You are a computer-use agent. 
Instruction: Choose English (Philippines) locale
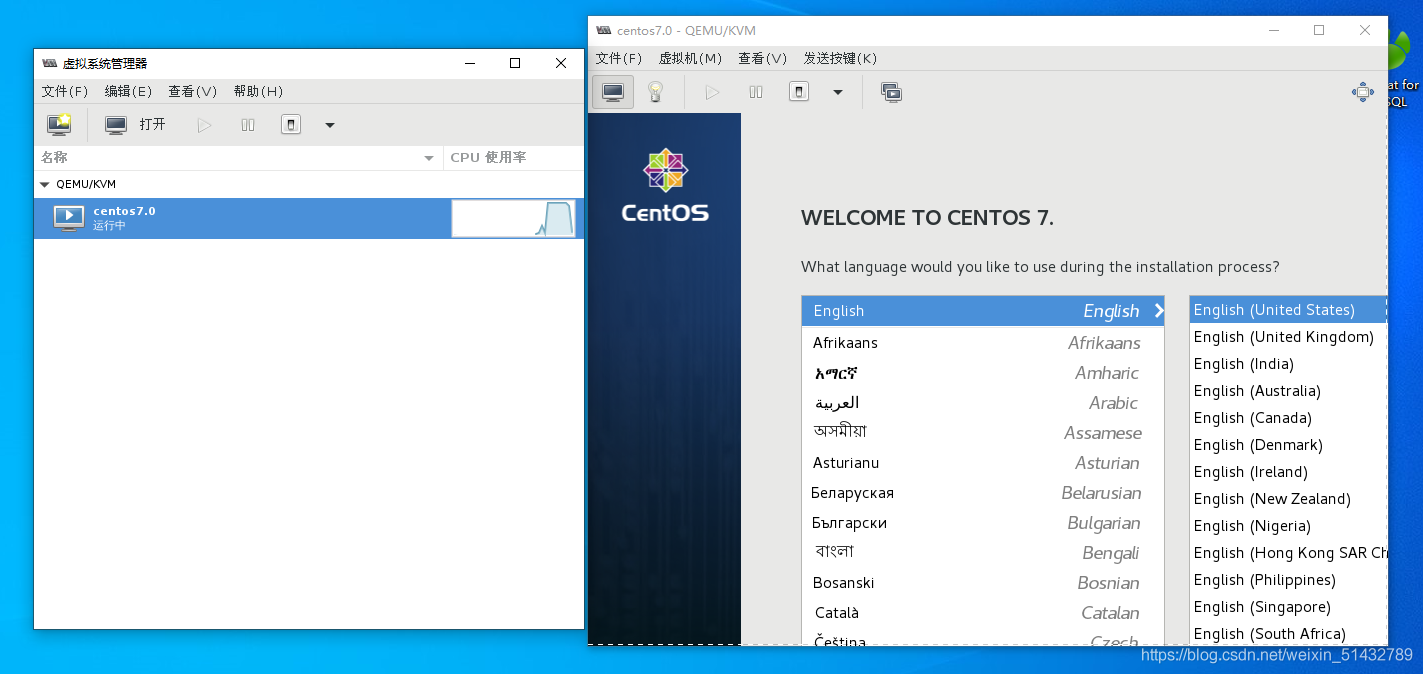(x=1288, y=580)
